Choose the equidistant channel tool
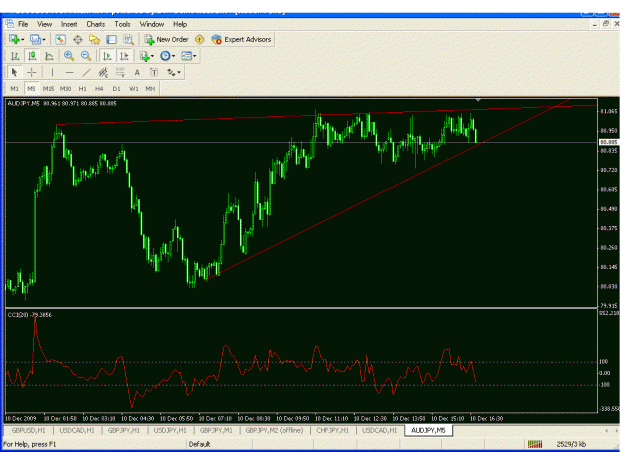Viewport: 625px width, 452px height. pos(103,73)
